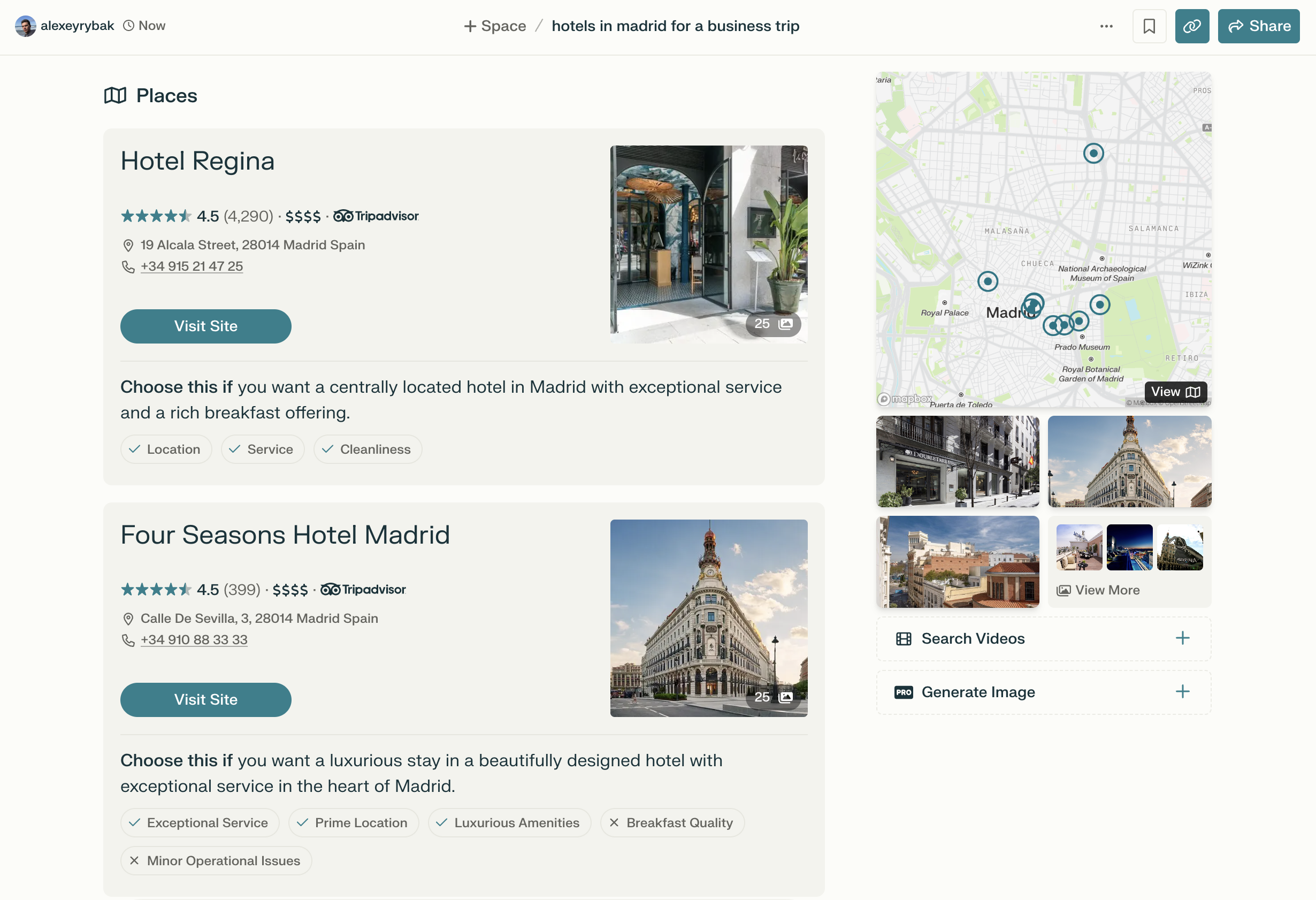Viewport: 1316px width, 900px height.
Task: Click 19 Alcala Street address text
Action: pyautogui.click(x=253, y=245)
